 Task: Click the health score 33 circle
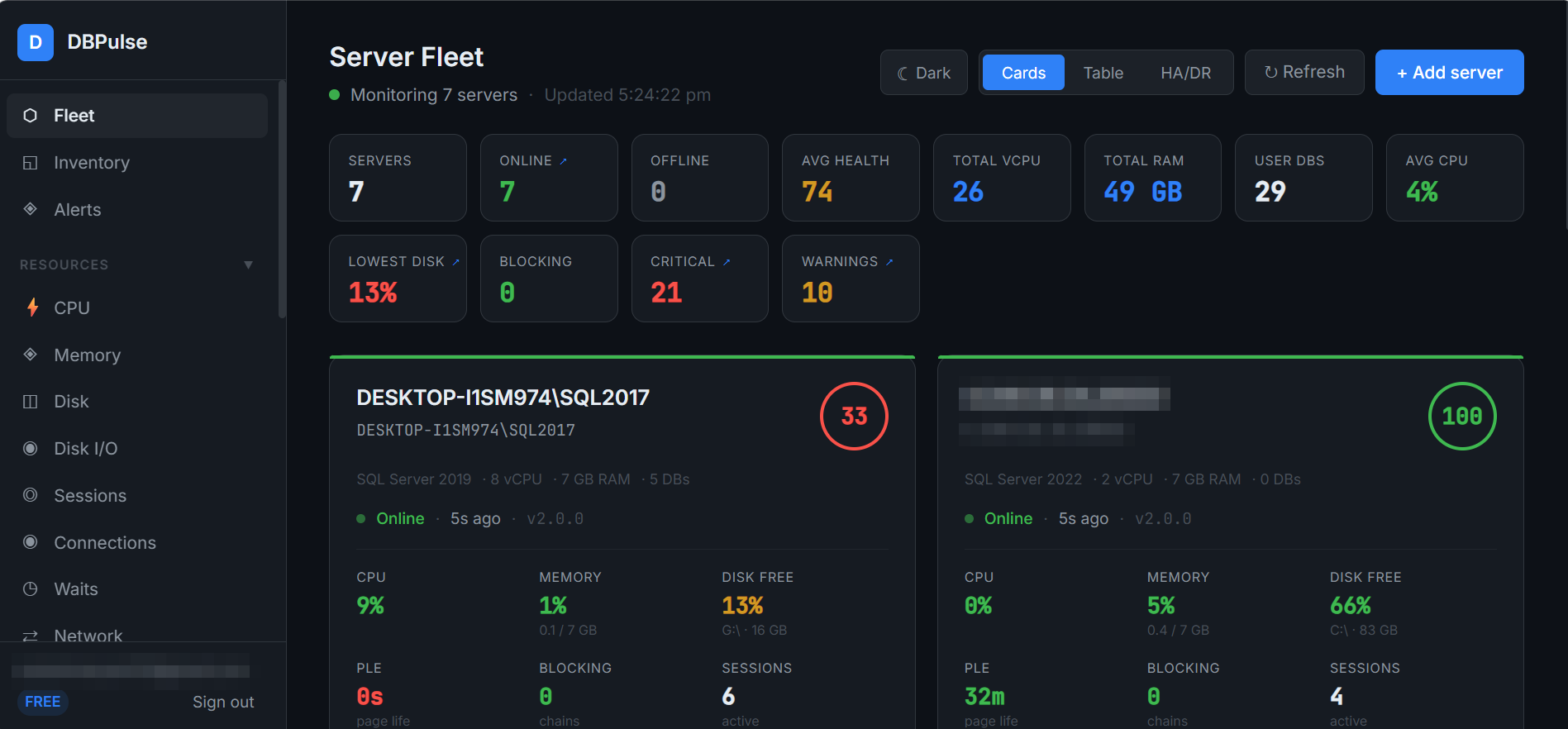[x=854, y=416]
